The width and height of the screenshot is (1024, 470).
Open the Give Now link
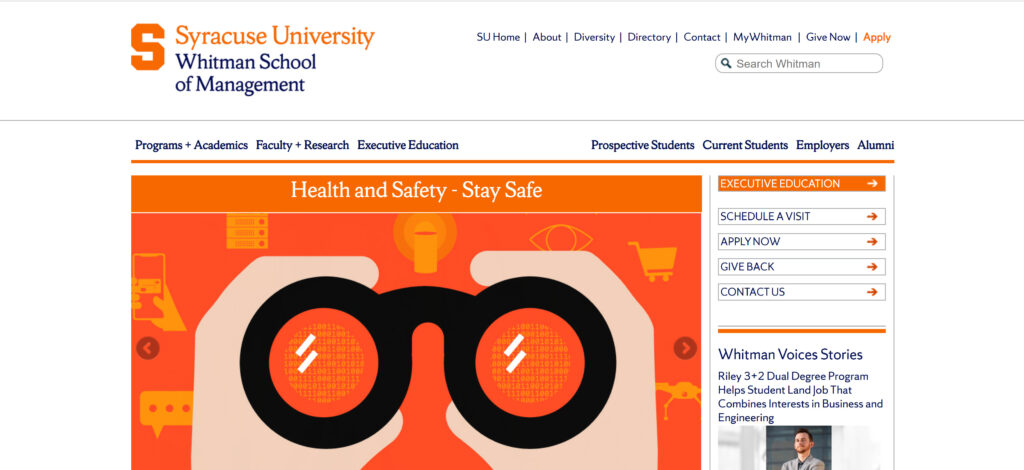click(x=828, y=37)
